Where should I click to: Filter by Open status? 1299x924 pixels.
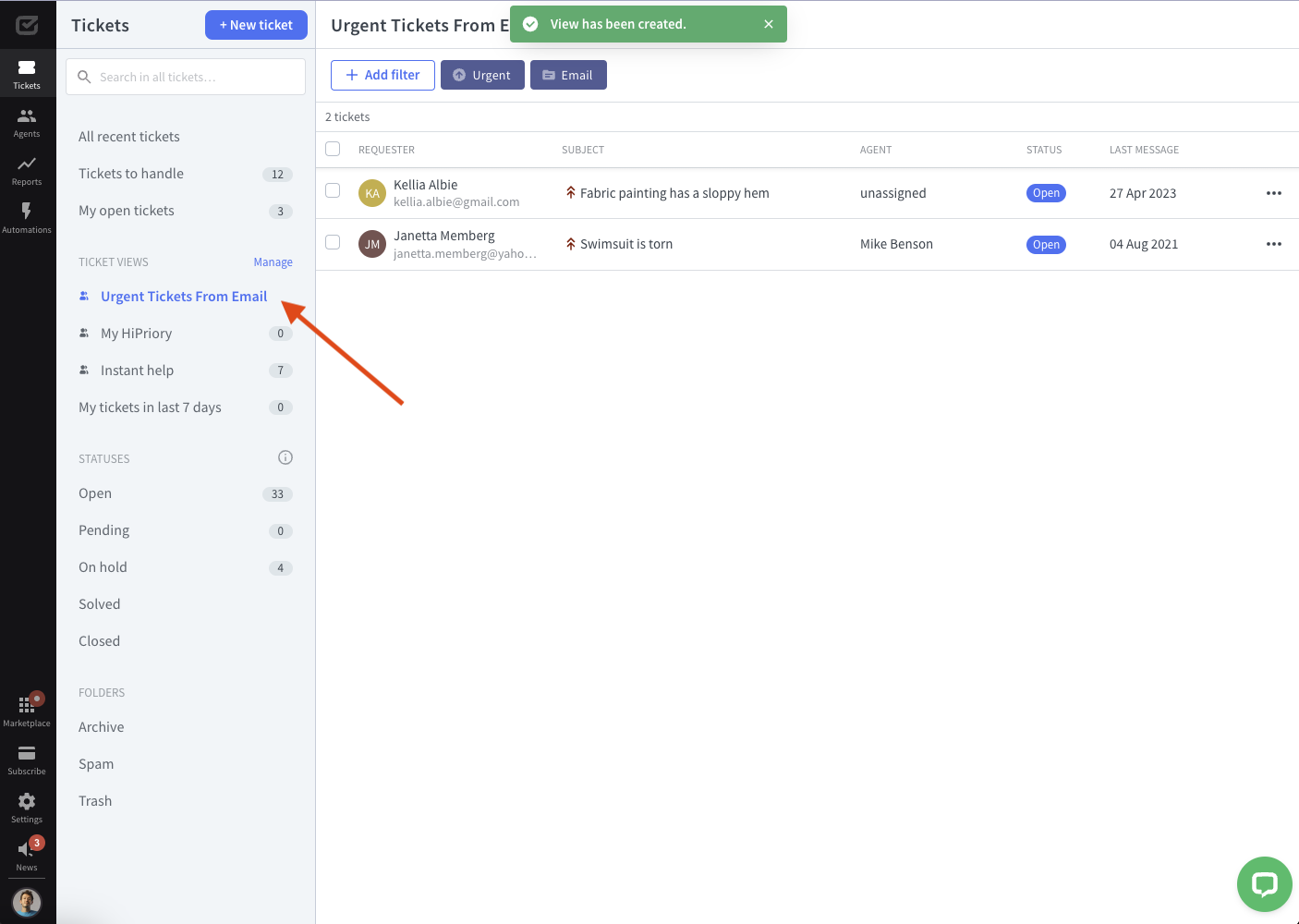tap(186, 493)
